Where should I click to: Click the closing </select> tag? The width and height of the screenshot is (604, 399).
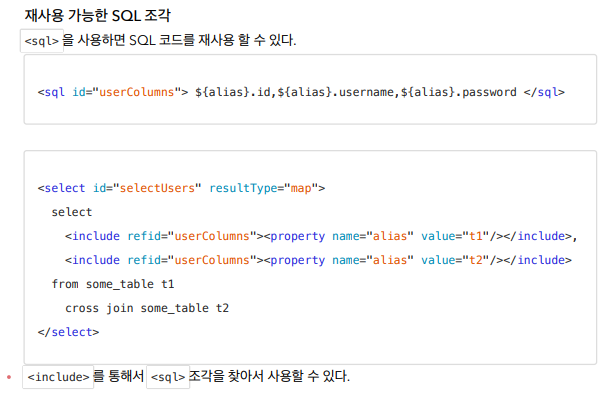[68, 332]
